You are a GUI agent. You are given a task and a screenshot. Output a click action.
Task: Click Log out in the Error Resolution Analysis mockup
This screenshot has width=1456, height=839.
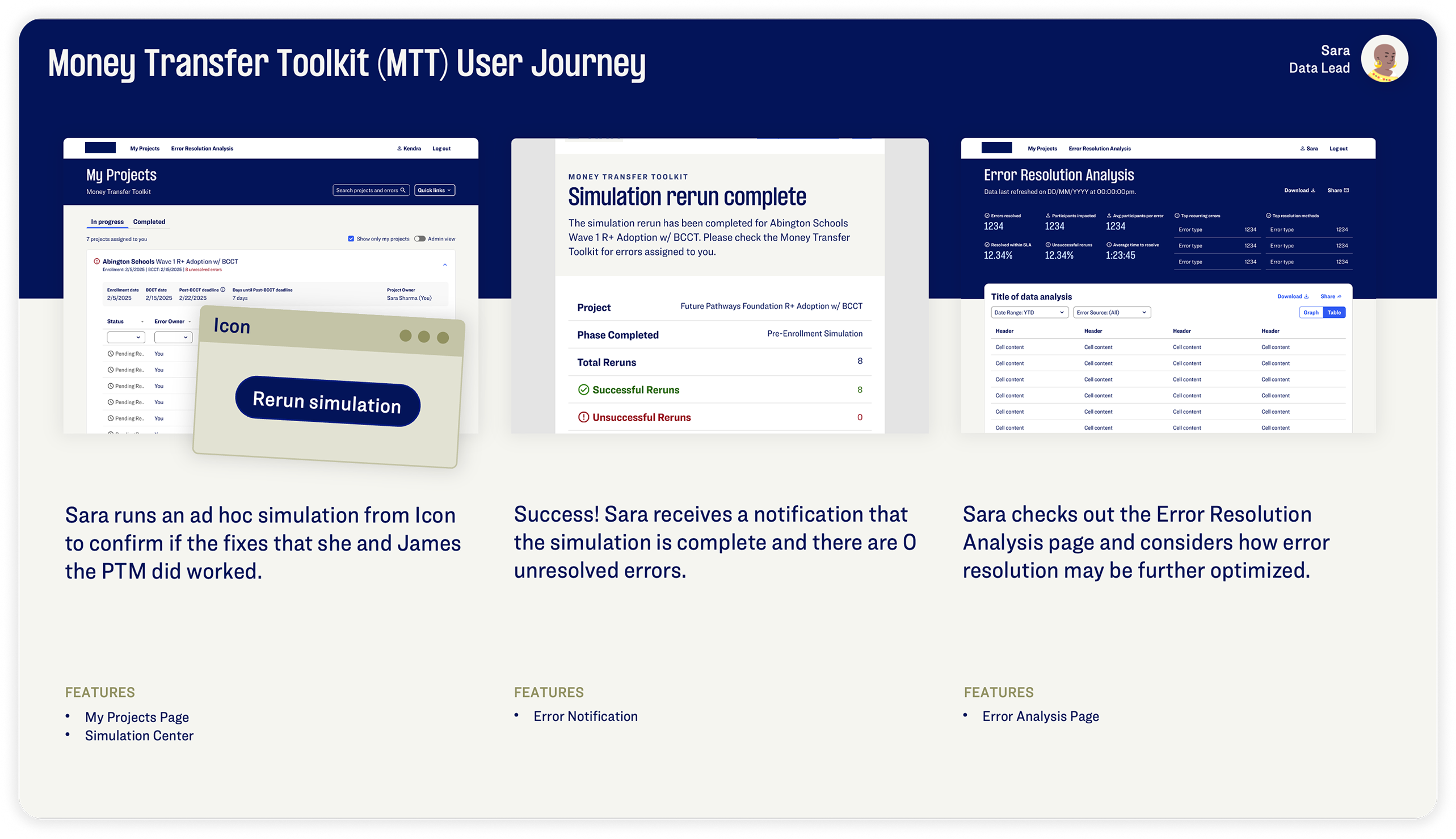[1338, 149]
